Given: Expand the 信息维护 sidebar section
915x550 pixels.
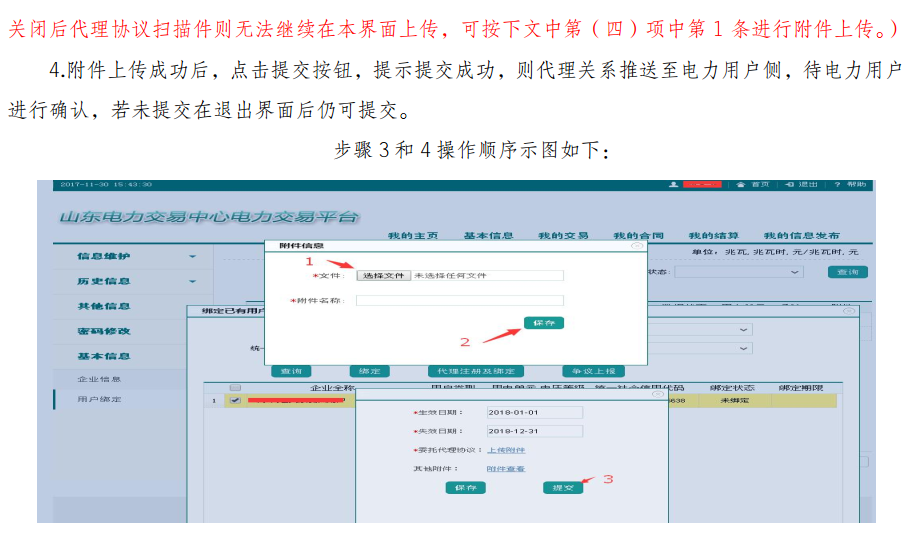Looking at the screenshot, I should click(x=192, y=257).
